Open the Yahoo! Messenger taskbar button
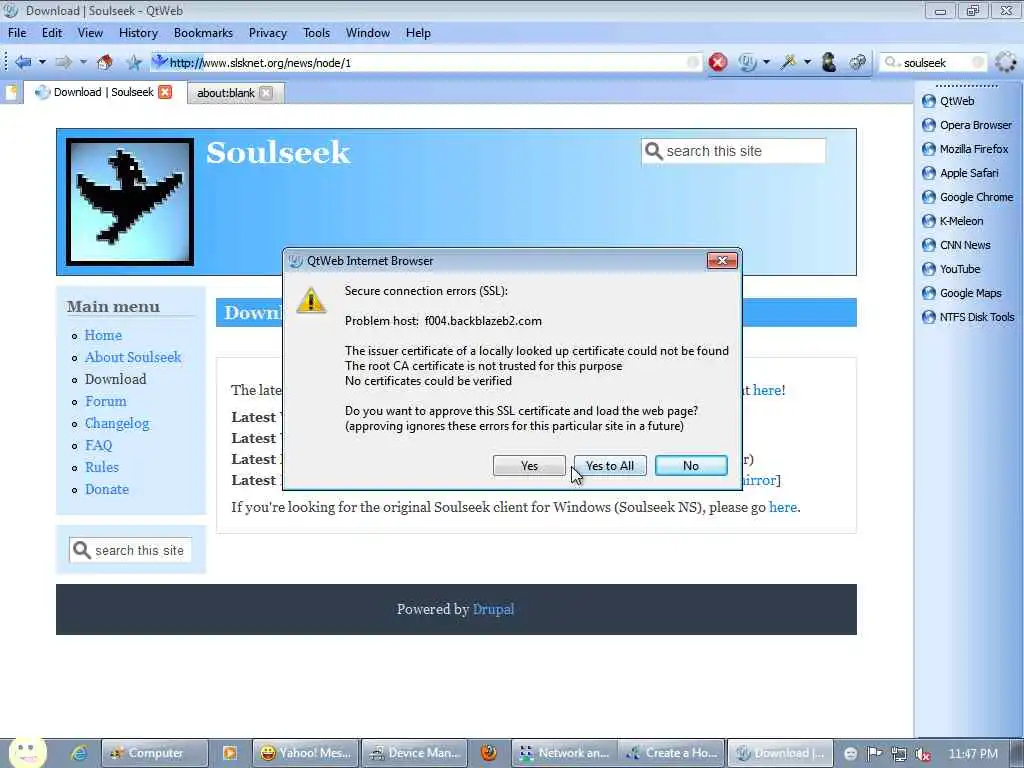 tap(305, 753)
